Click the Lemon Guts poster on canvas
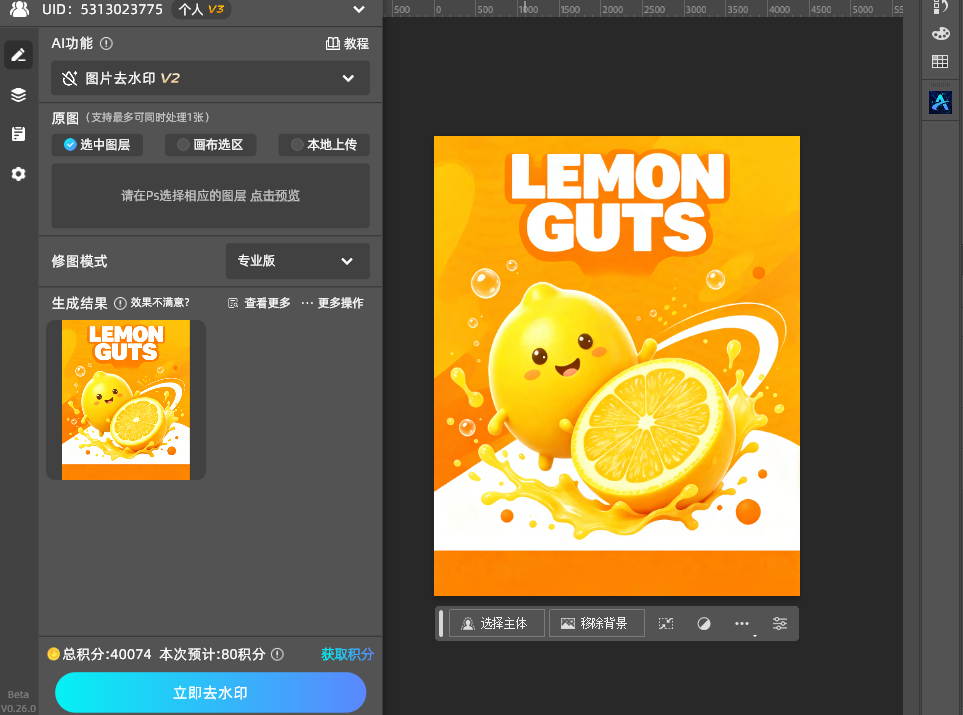Screen dimensions: 963x715 pos(617,366)
